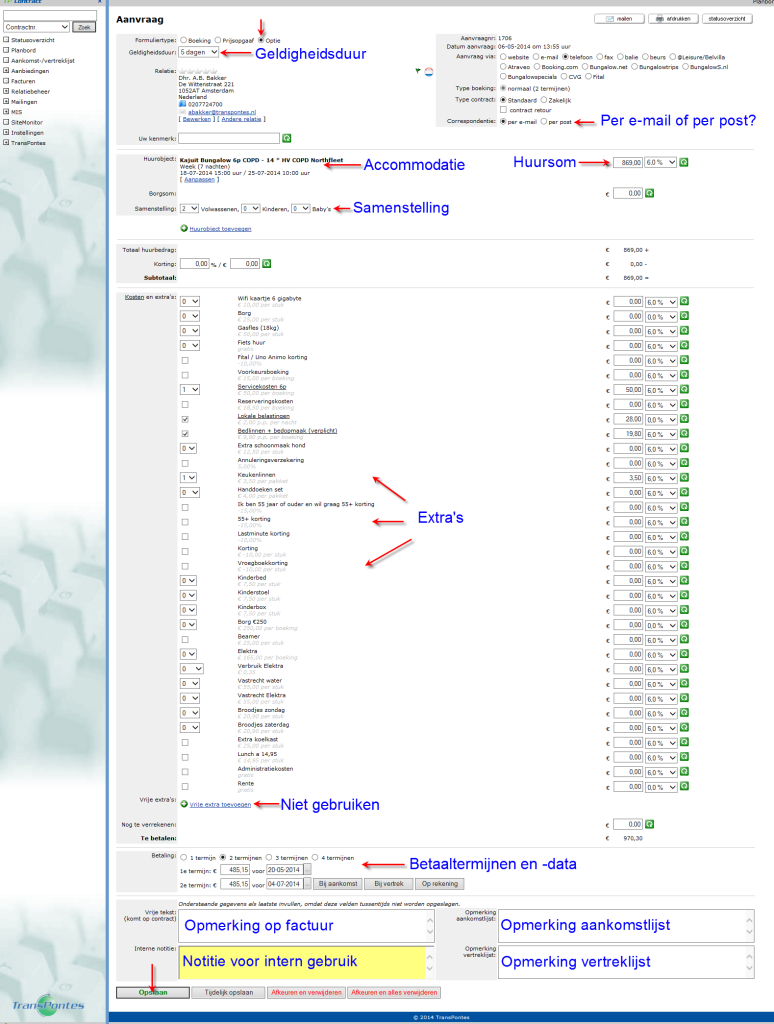Click the Dutch flag icon beside relatie
This screenshot has height=1024, width=774.
coord(428,71)
